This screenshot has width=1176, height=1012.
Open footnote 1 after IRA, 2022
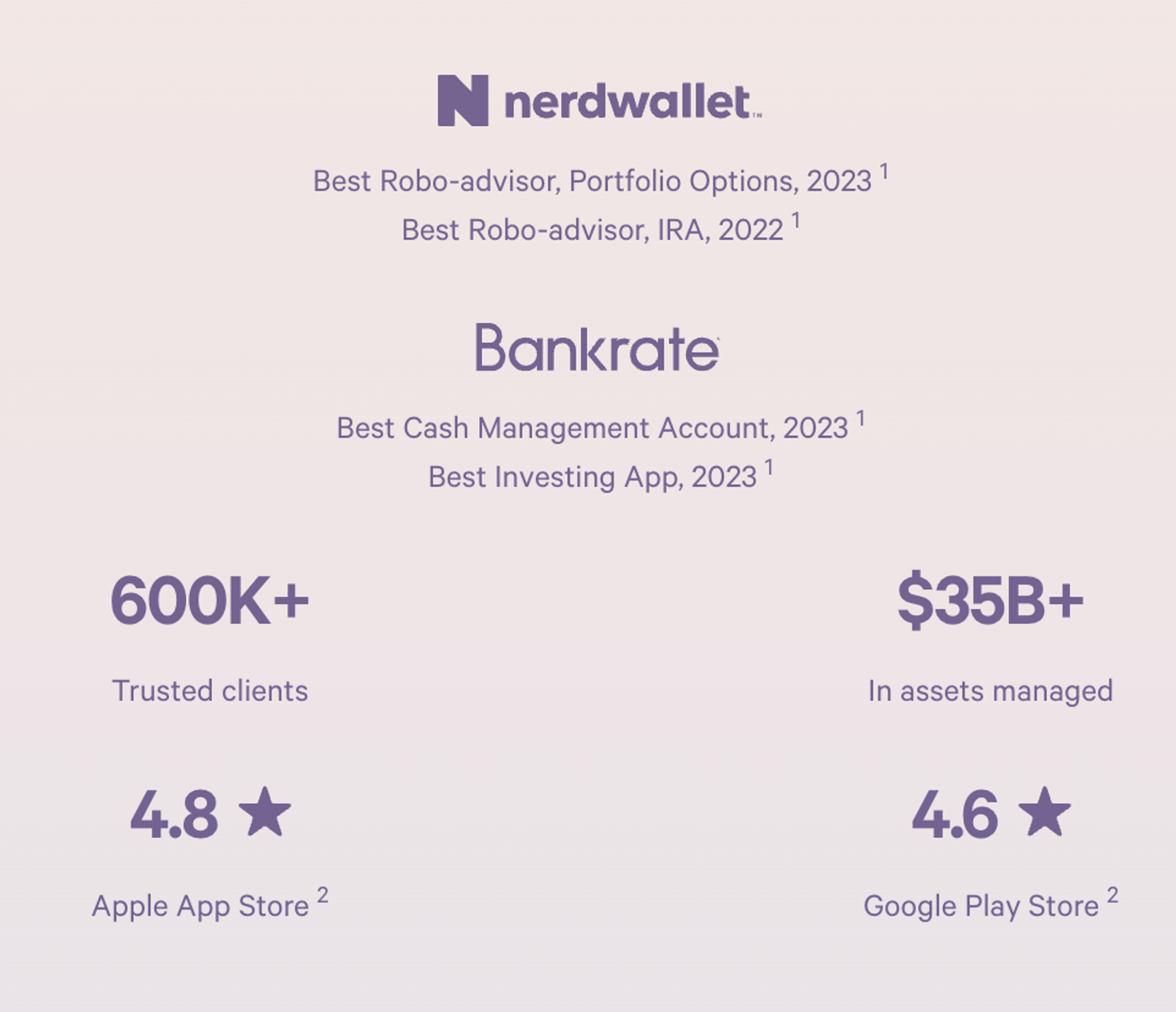tap(796, 221)
